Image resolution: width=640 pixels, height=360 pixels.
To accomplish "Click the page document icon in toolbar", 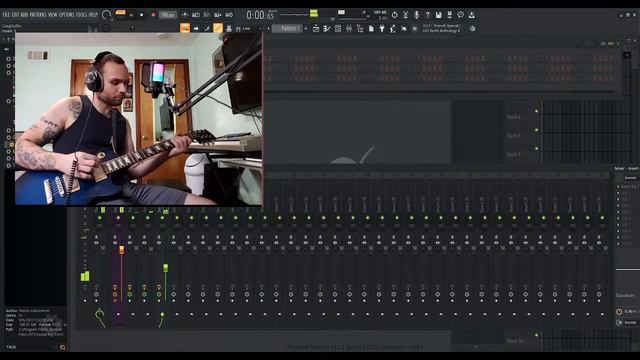I will click(x=371, y=29).
